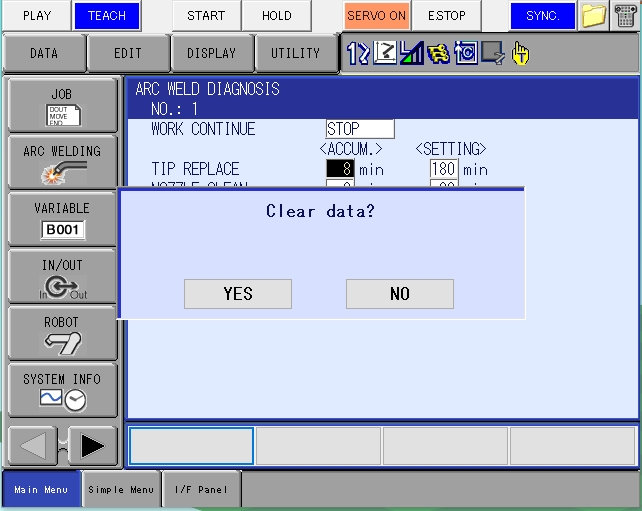
Task: Select TEACH mode button
Action: pos(106,16)
